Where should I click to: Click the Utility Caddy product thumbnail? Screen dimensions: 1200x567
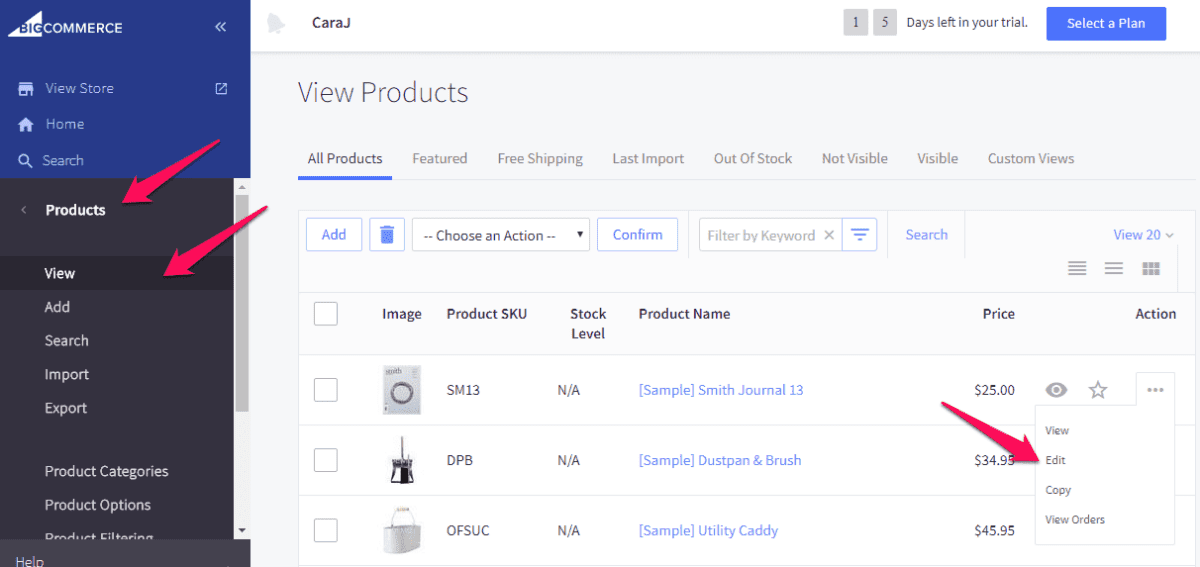pyautogui.click(x=402, y=530)
